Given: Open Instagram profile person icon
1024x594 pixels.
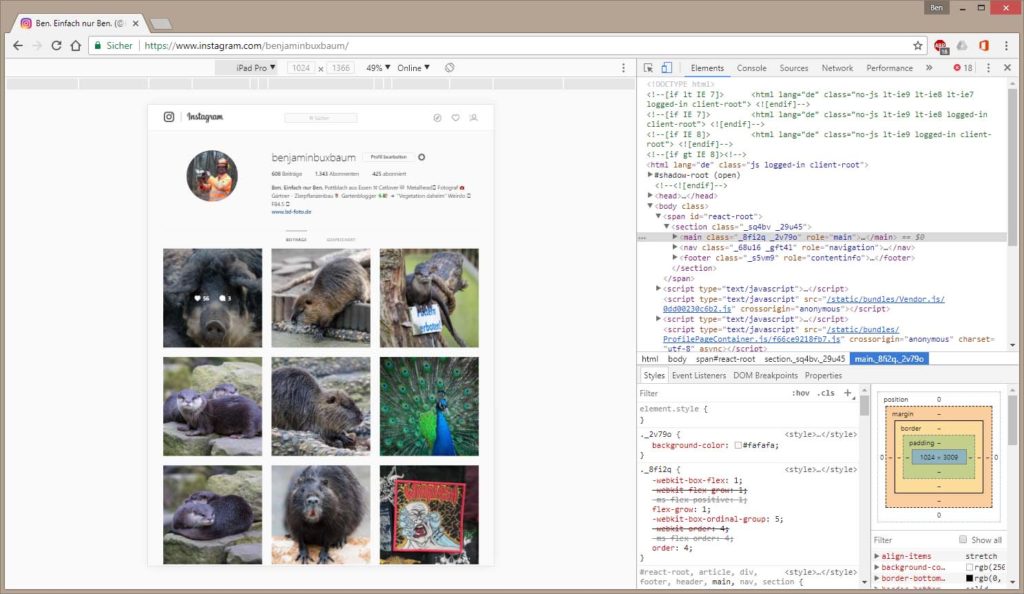Looking at the screenshot, I should (x=473, y=117).
